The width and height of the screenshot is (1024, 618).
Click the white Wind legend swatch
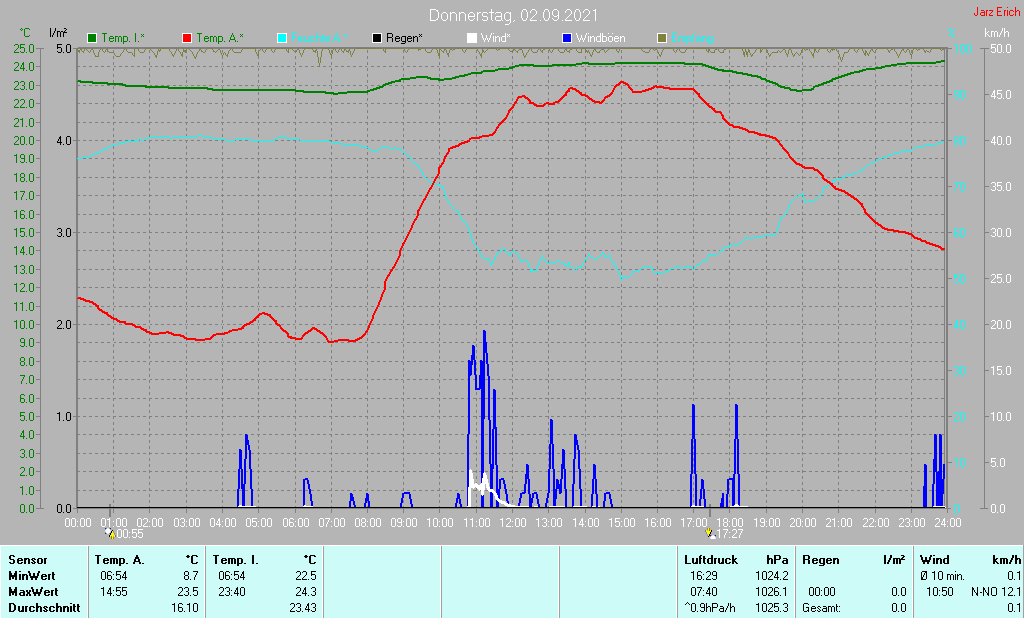click(472, 38)
